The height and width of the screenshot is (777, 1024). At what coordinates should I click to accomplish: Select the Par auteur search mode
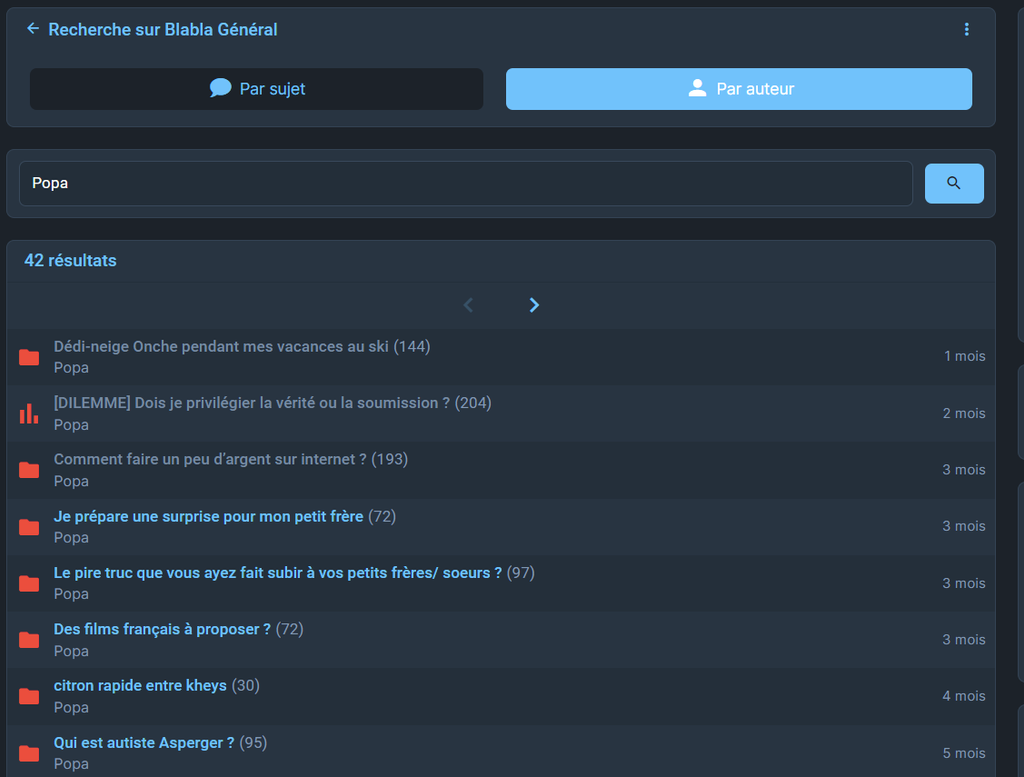pos(738,89)
